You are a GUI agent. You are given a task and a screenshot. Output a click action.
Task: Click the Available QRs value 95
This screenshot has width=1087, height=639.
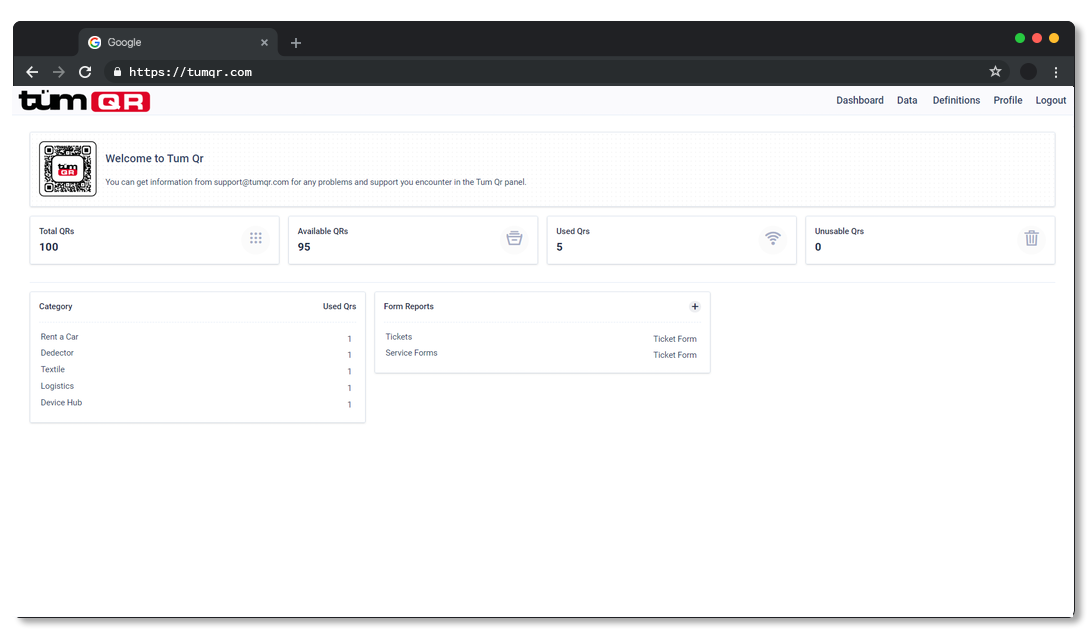click(304, 247)
